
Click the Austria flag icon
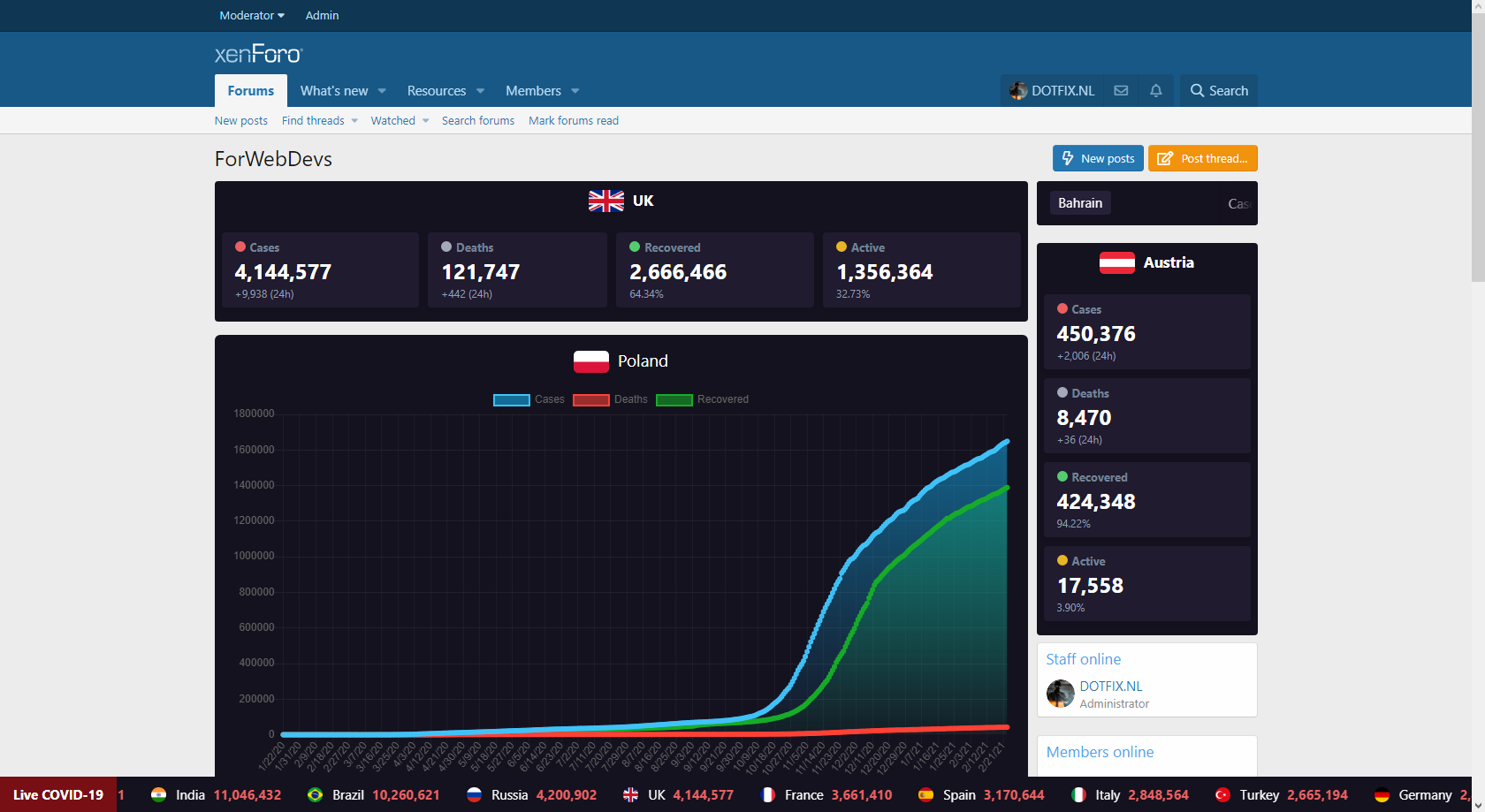point(1116,262)
